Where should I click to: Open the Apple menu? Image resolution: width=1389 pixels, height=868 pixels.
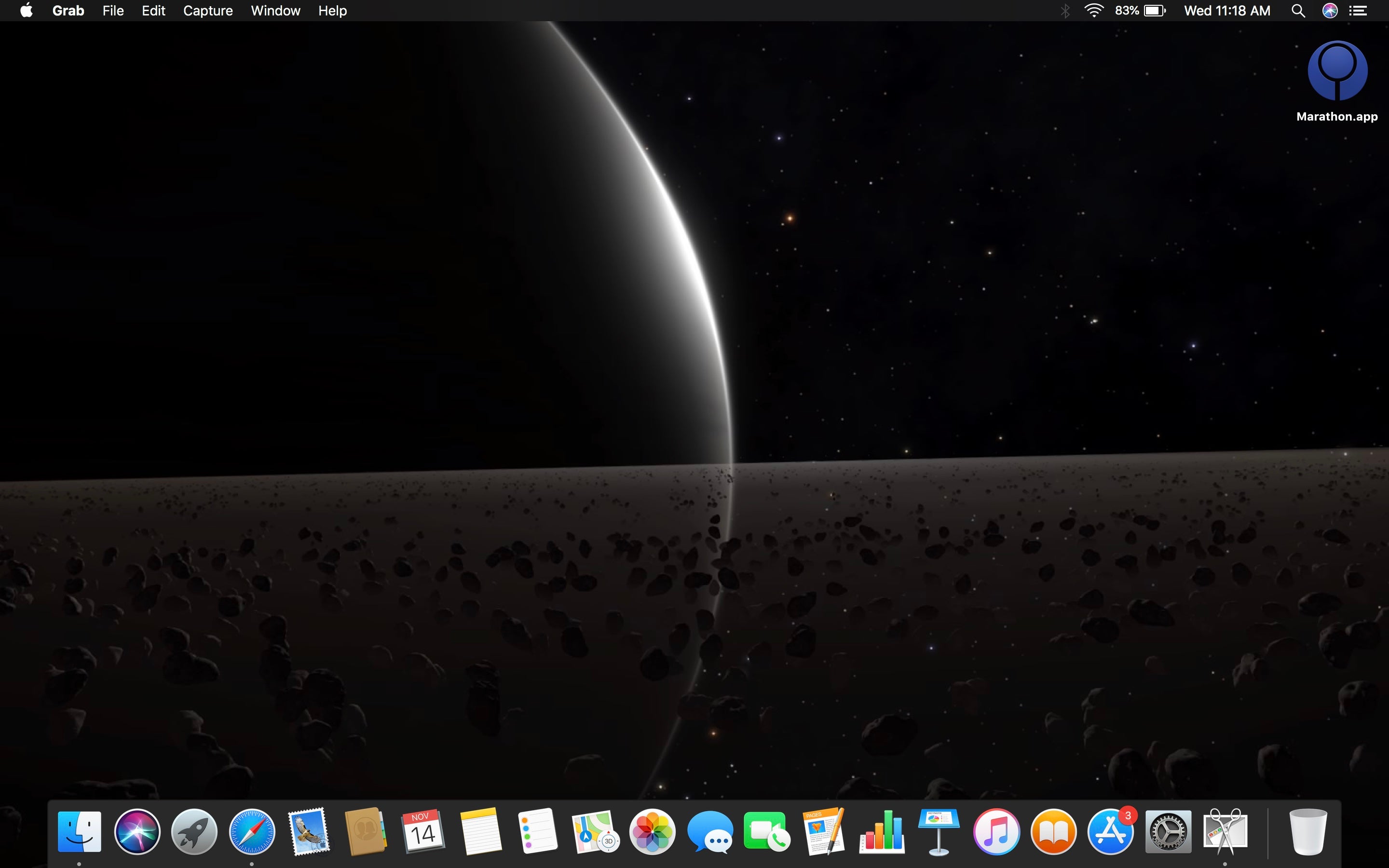[27, 10]
